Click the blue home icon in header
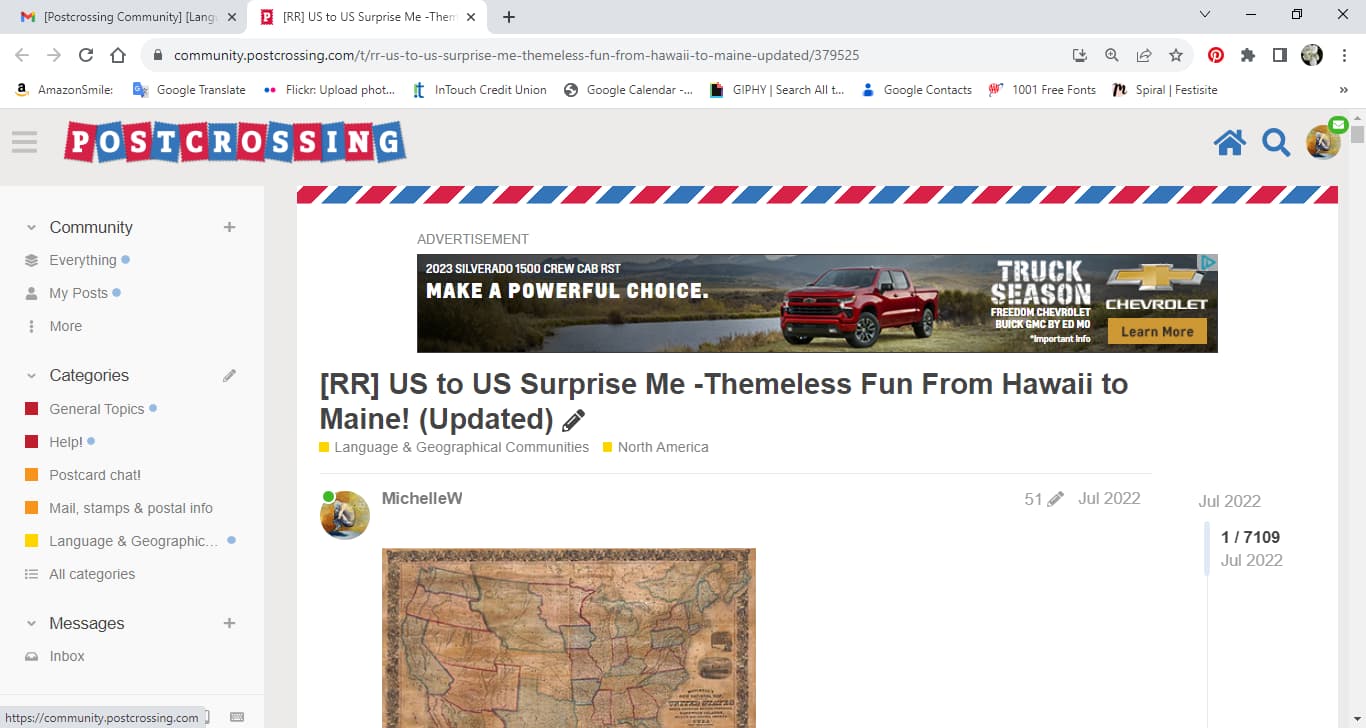 [x=1229, y=143]
